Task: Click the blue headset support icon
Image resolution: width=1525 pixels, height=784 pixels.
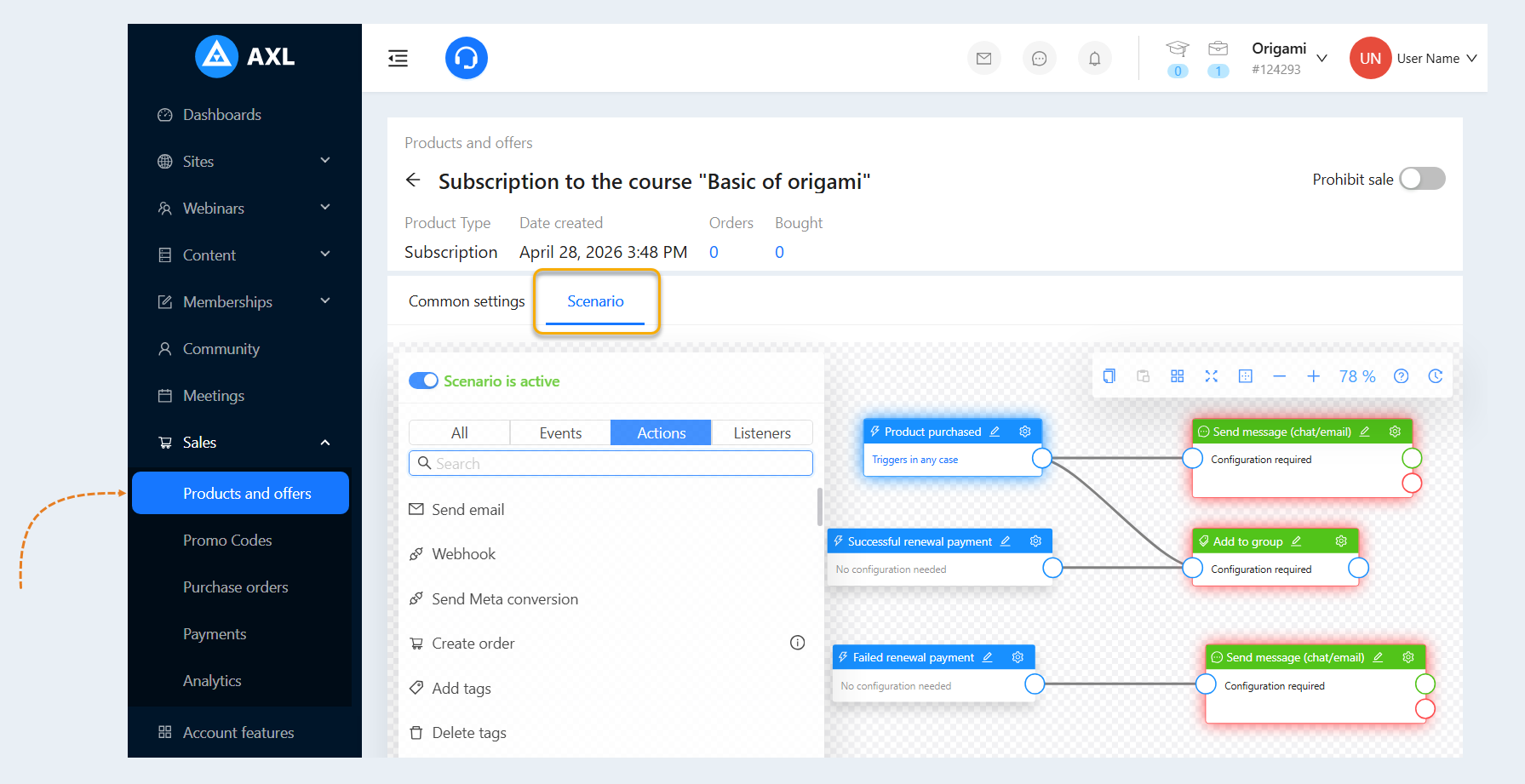Action: pos(467,58)
